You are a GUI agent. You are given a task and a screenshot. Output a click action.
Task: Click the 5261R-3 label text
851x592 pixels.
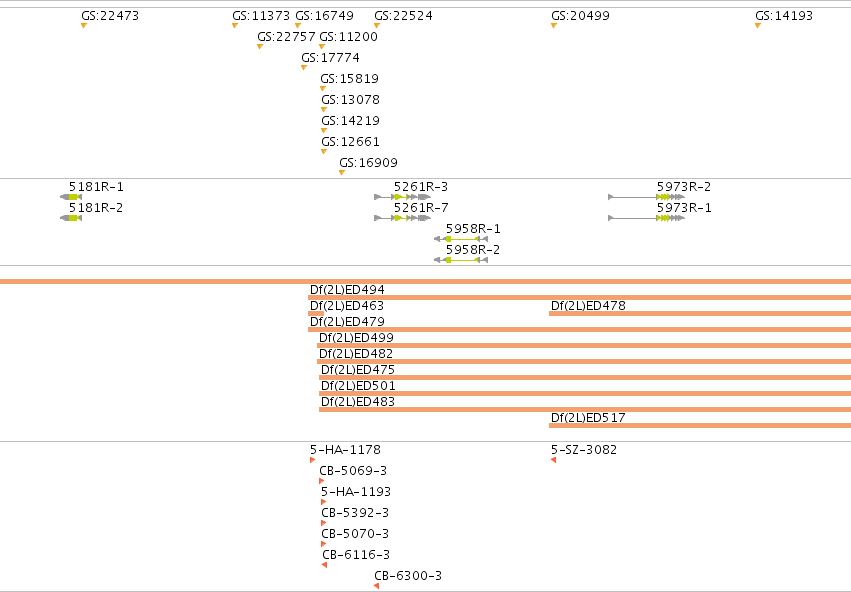[421, 187]
